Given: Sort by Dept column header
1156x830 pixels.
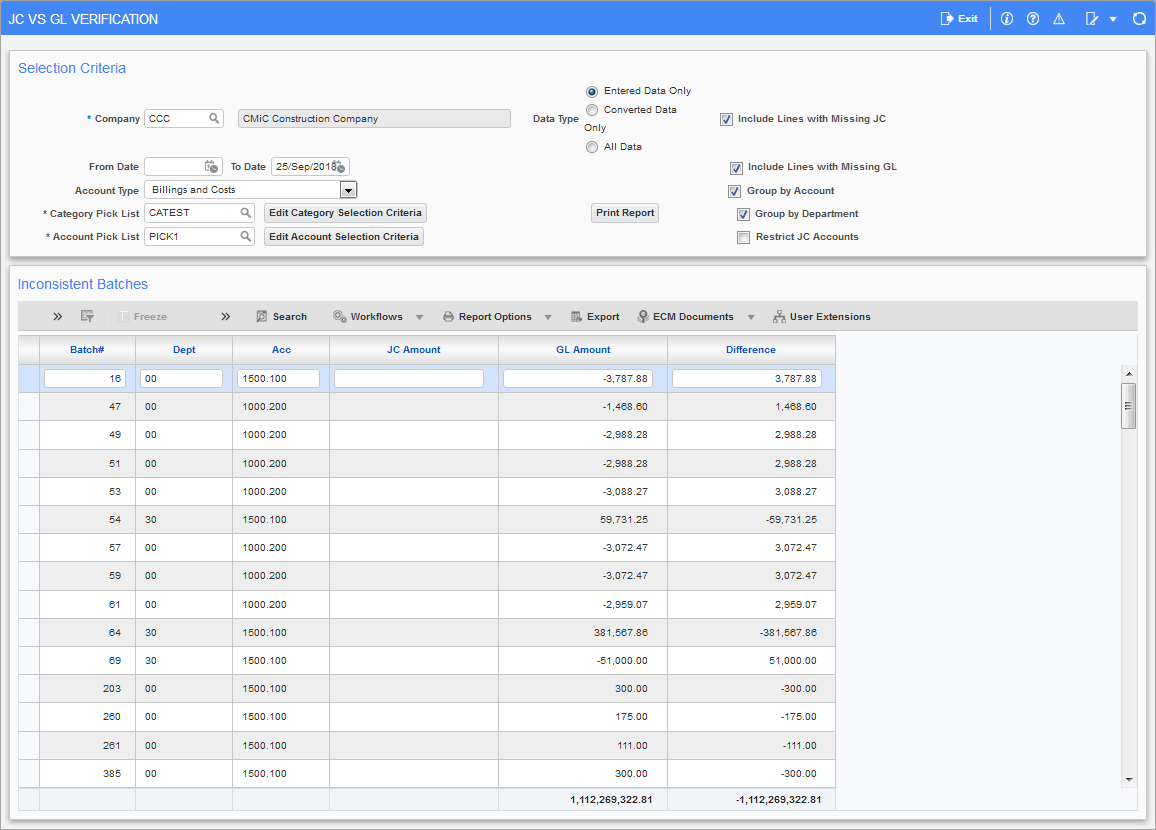Looking at the screenshot, I should pyautogui.click(x=184, y=349).
